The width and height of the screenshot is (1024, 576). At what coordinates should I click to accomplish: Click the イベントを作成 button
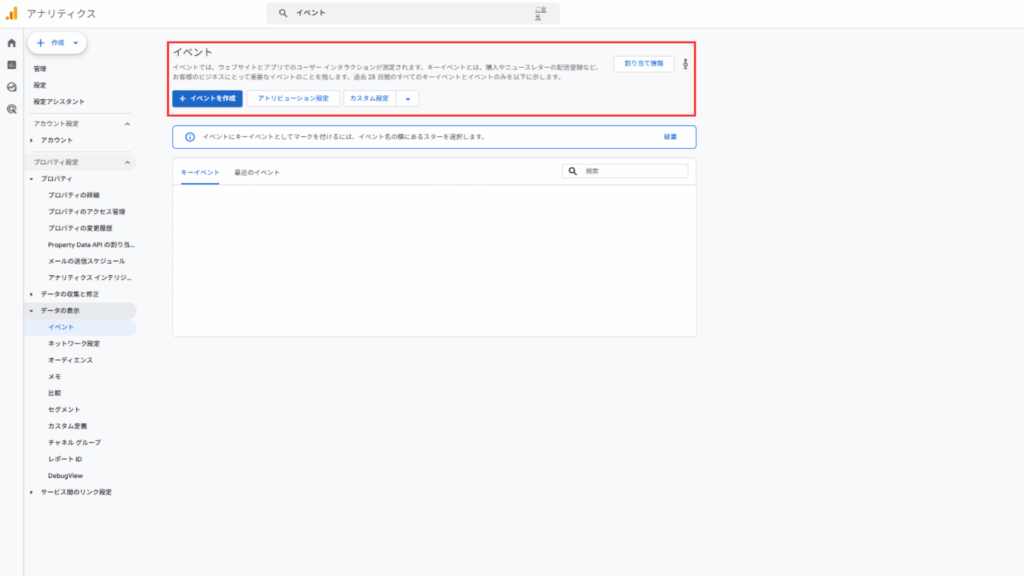point(207,99)
